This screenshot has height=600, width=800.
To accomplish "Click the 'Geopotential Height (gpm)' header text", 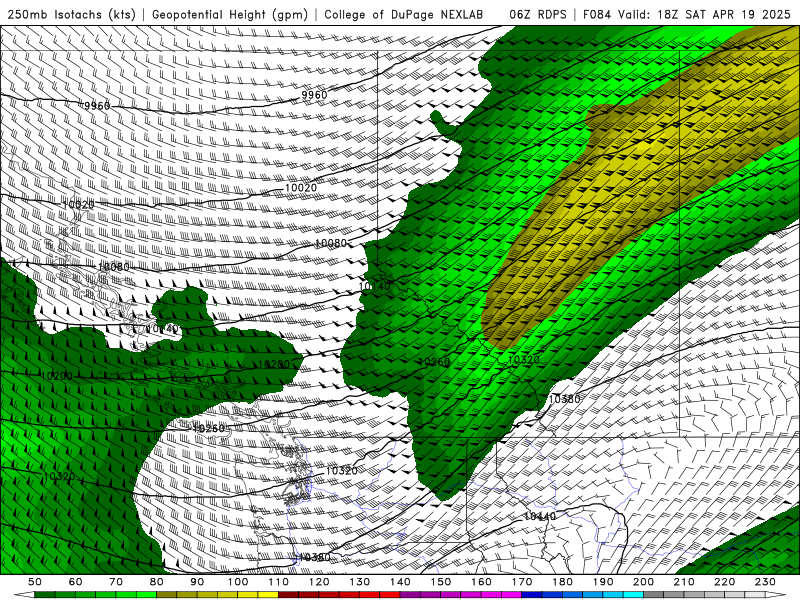I will (x=230, y=15).
